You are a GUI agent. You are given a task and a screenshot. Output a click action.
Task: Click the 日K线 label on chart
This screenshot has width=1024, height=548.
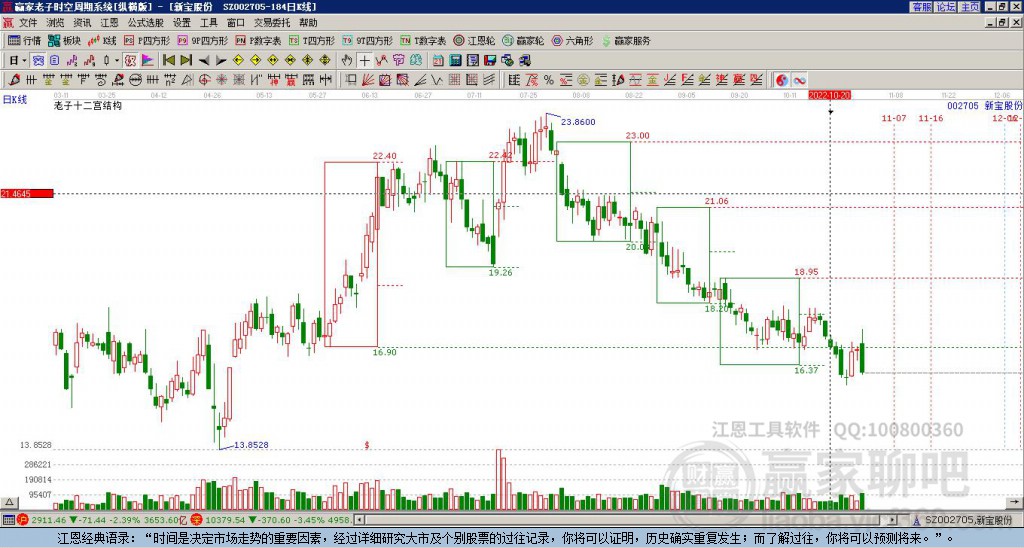(14, 100)
